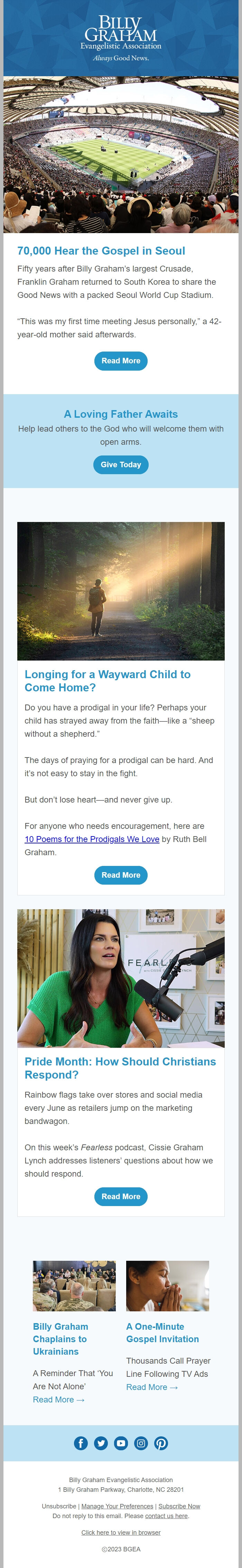The height and width of the screenshot is (1568, 242).
Task: Click Read More under the Pride Month article
Action: click(x=121, y=1196)
